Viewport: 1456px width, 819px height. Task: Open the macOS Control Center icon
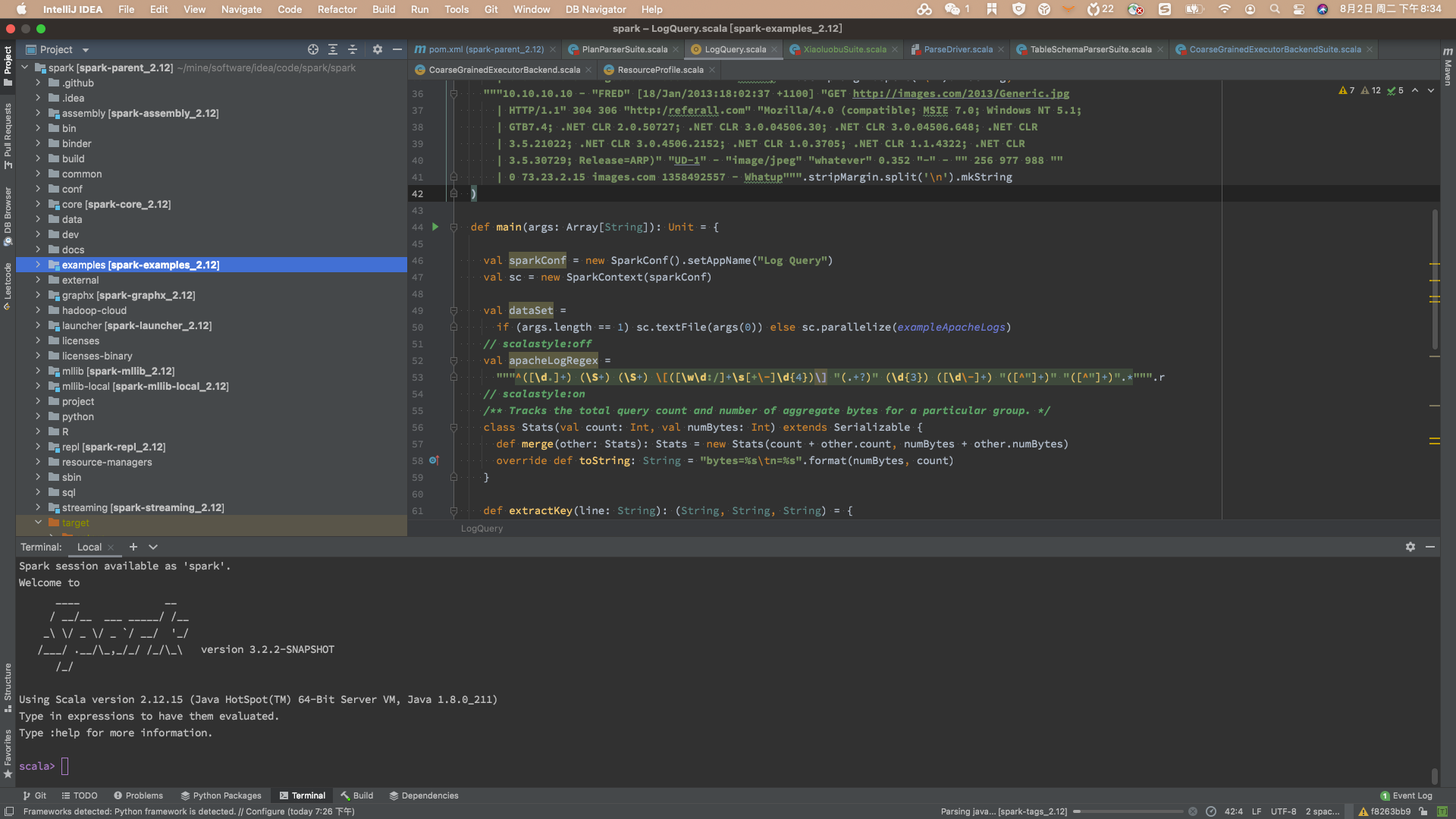tap(1299, 9)
